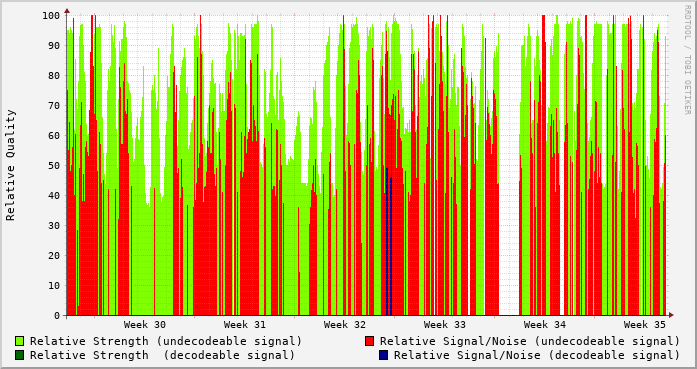Select the Week 32 axis label
The height and width of the screenshot is (369, 697).
344,325
